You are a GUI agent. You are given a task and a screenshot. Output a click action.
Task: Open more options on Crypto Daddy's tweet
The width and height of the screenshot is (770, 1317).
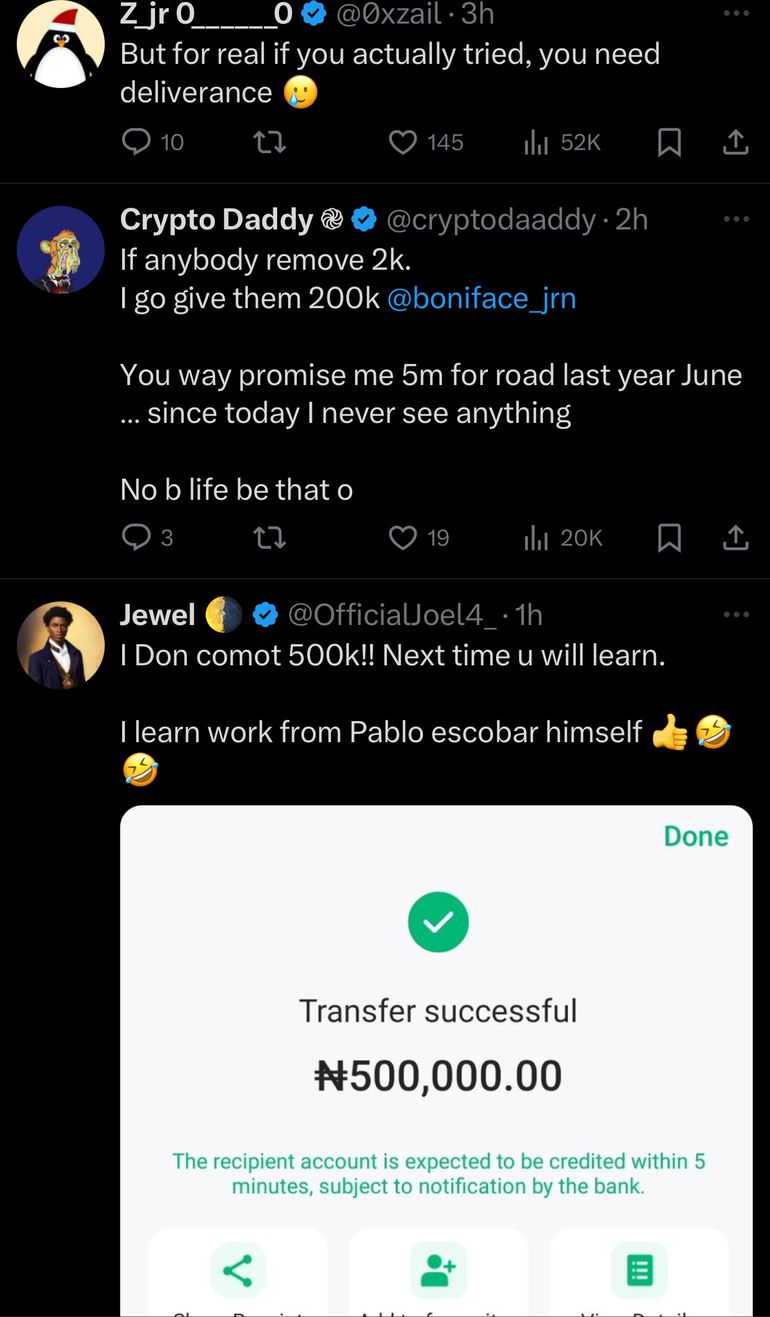click(735, 219)
